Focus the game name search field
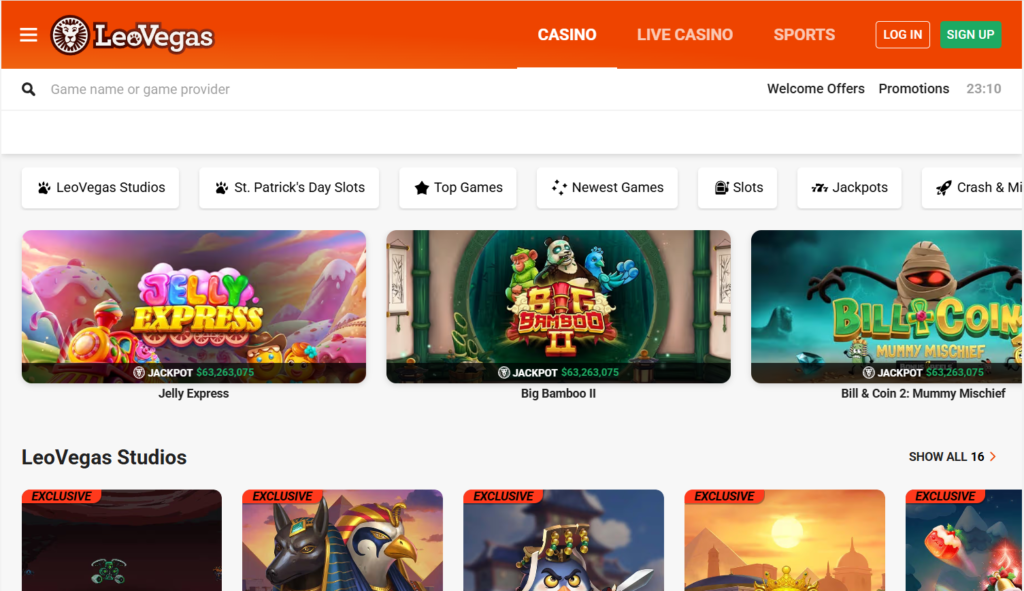Screen dimensions: 1024x591 click(x=392, y=89)
